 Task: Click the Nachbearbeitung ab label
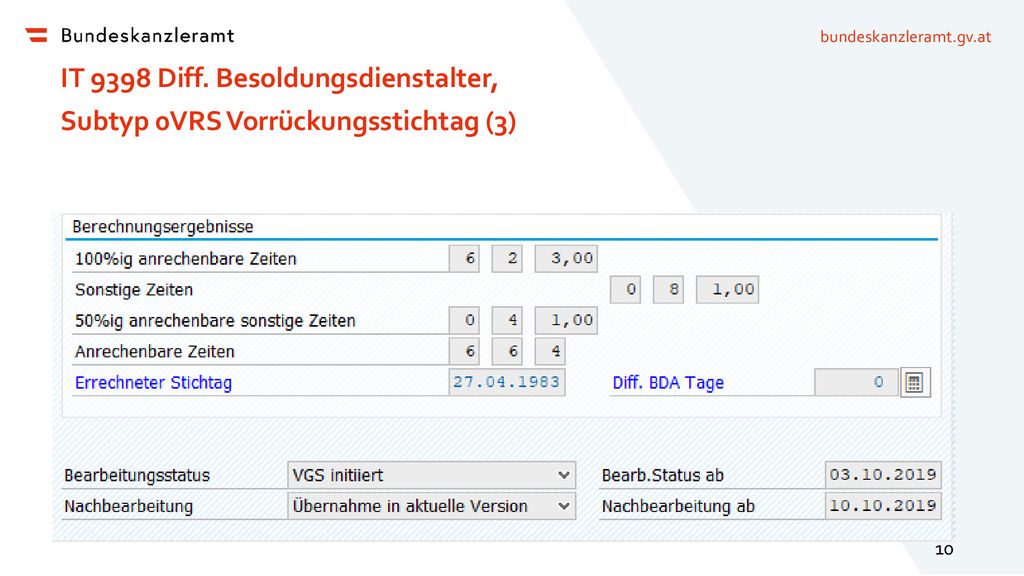click(x=679, y=506)
